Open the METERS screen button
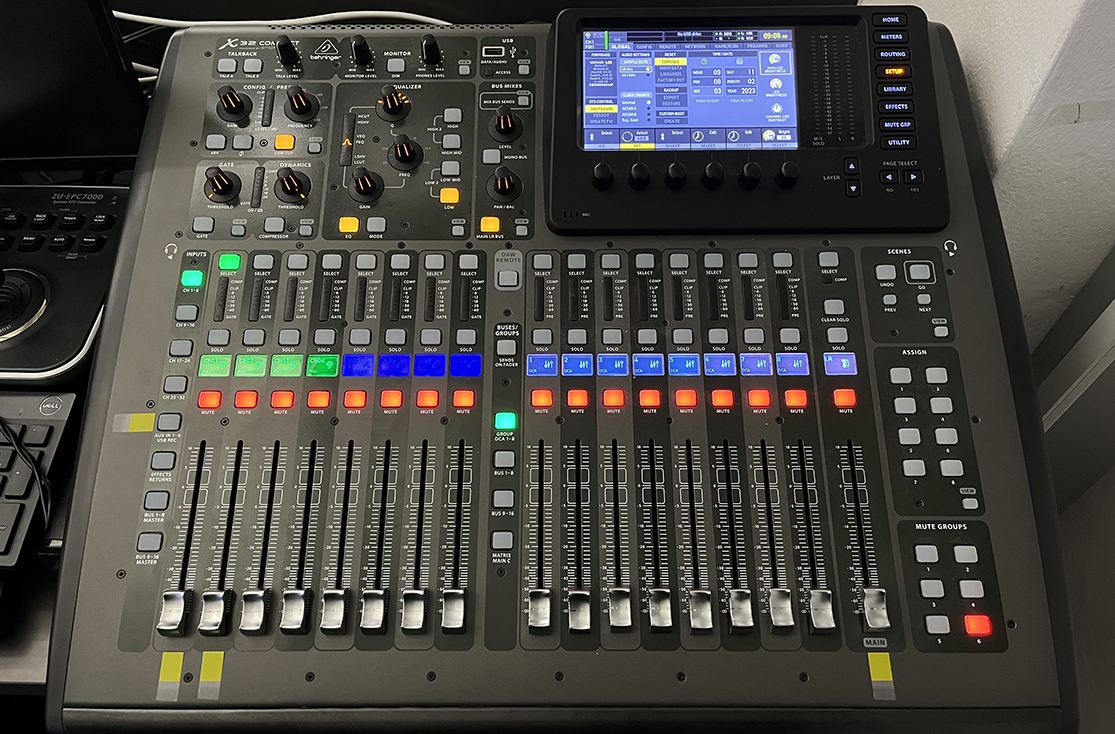The image size is (1115, 734). 891,36
